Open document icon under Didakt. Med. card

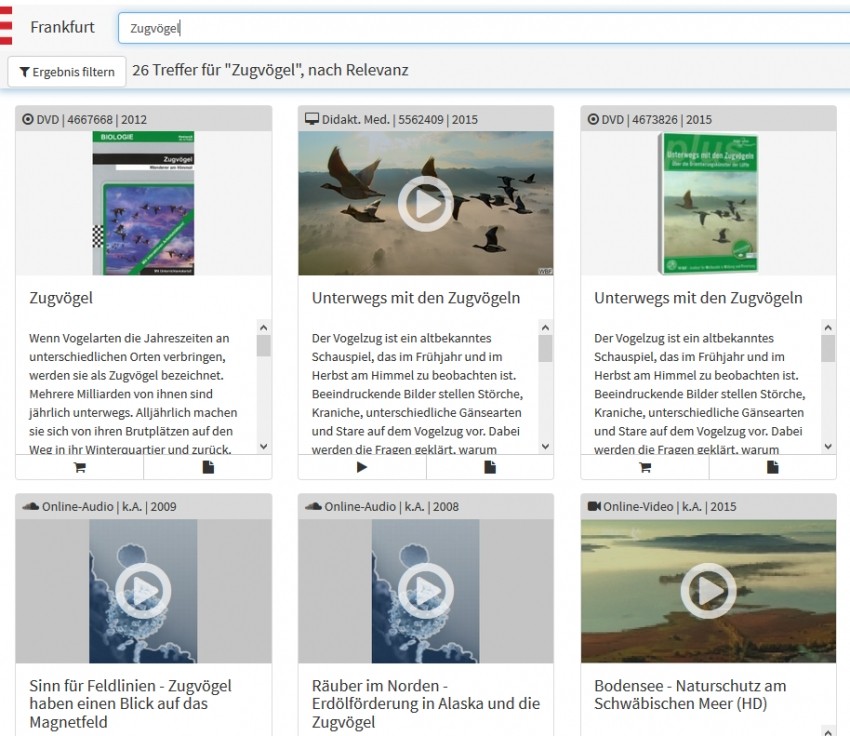pos(490,467)
